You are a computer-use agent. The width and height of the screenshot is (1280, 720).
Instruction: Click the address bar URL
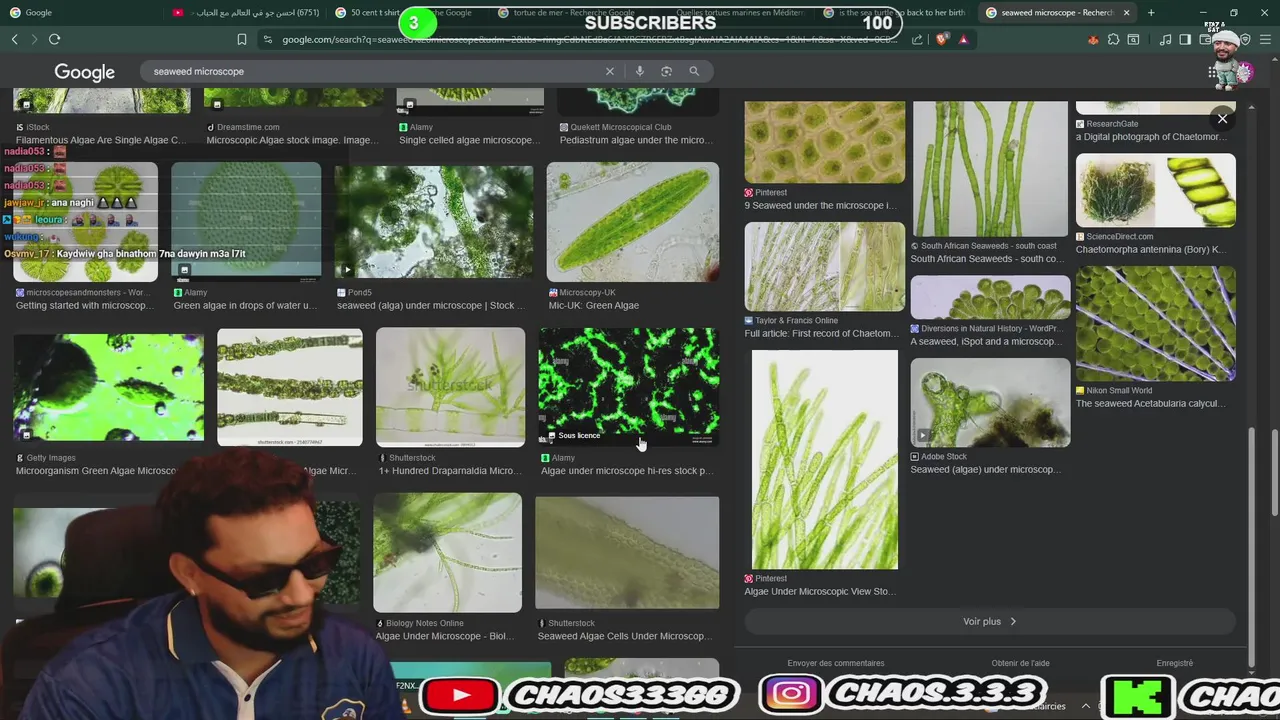click(588, 39)
